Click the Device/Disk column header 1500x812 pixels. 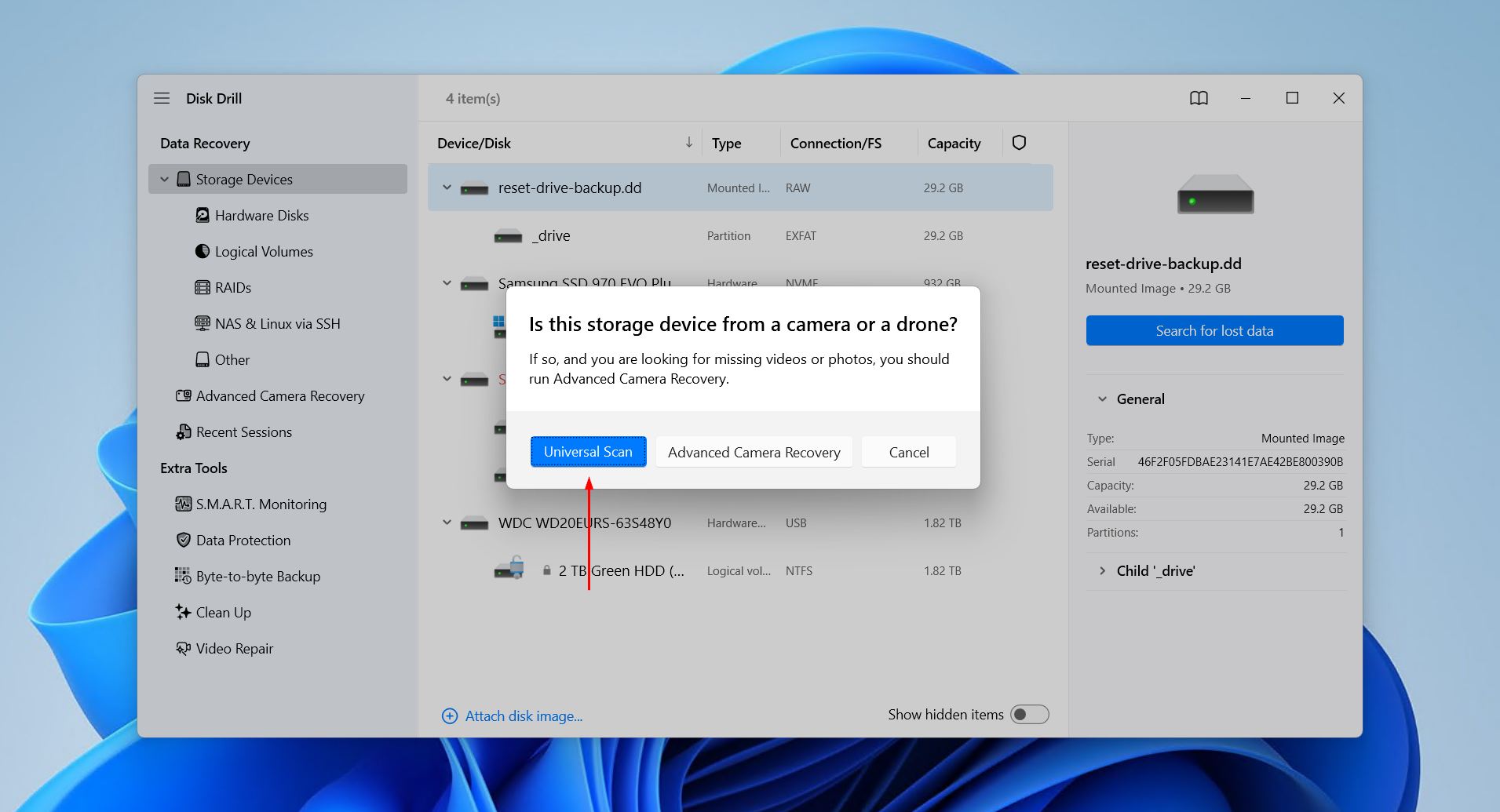[x=473, y=143]
